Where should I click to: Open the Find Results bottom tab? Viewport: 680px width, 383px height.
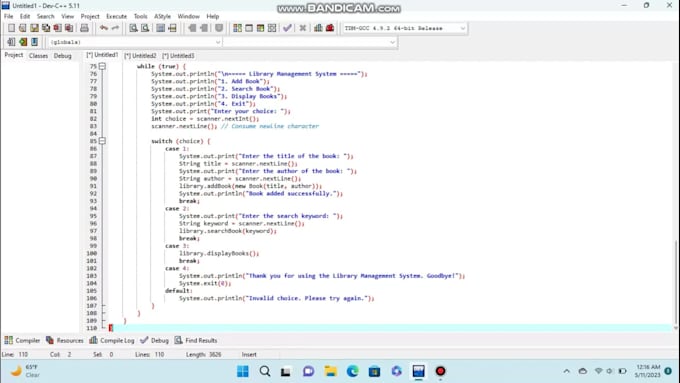coord(196,340)
